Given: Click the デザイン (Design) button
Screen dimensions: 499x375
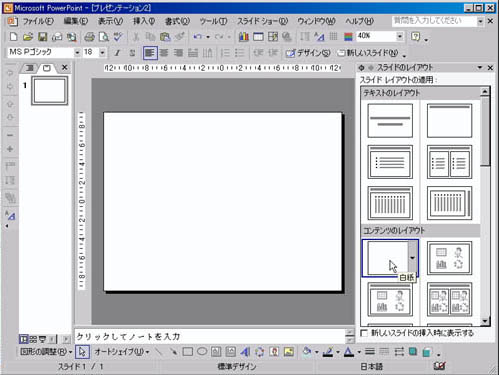Looking at the screenshot, I should point(308,53).
